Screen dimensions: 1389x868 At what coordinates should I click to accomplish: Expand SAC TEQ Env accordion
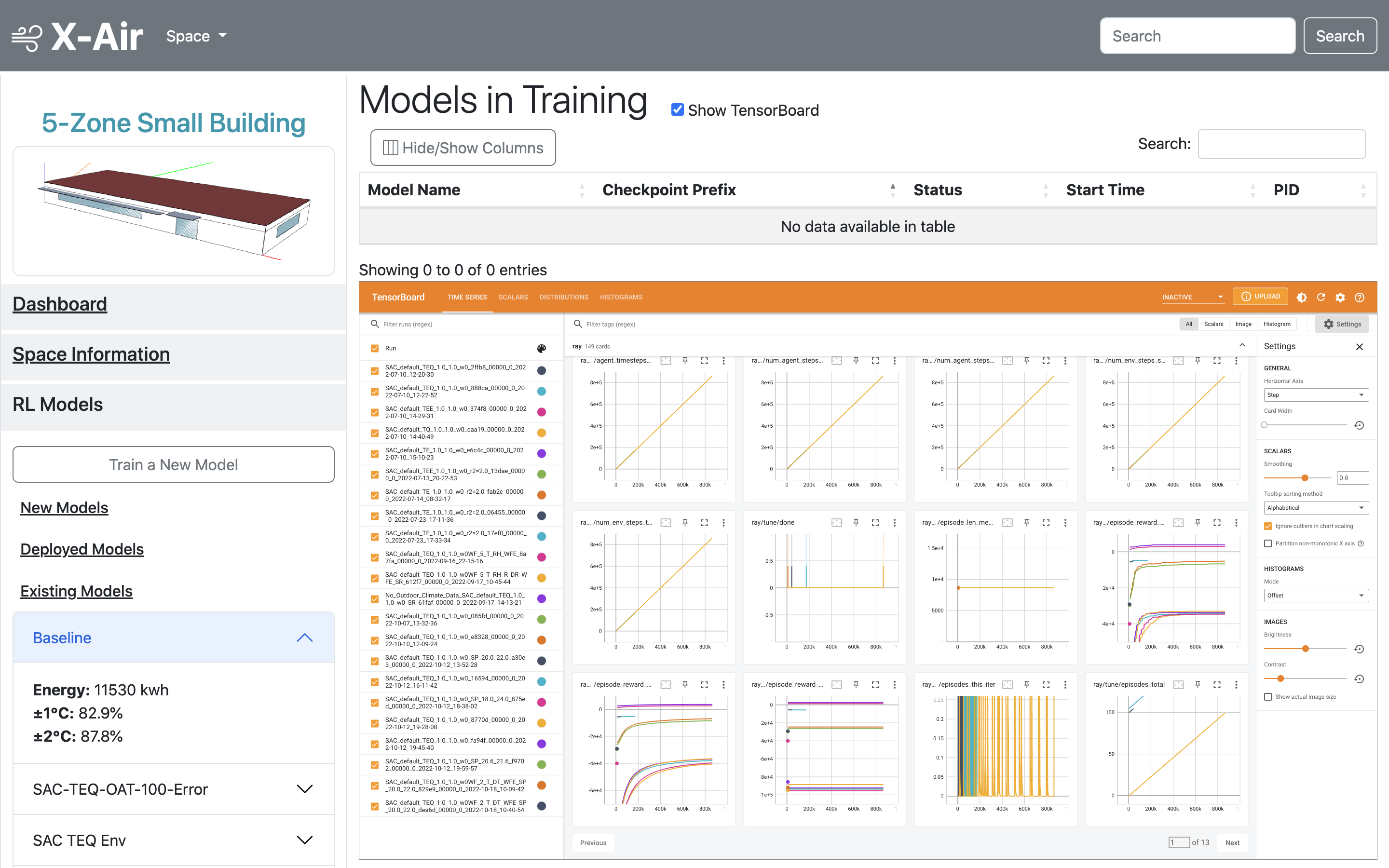(173, 841)
